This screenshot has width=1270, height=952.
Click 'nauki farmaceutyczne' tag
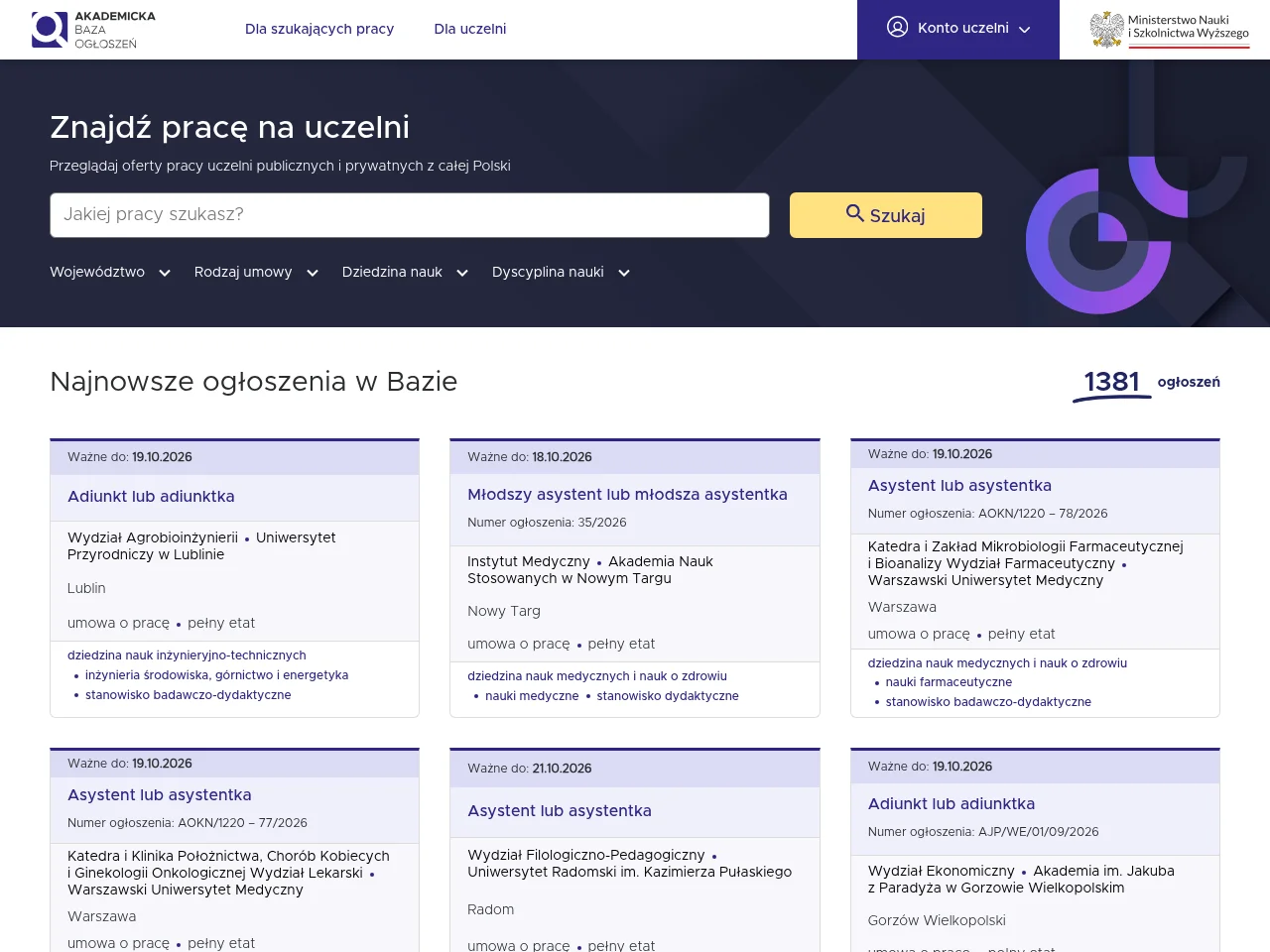point(949,682)
